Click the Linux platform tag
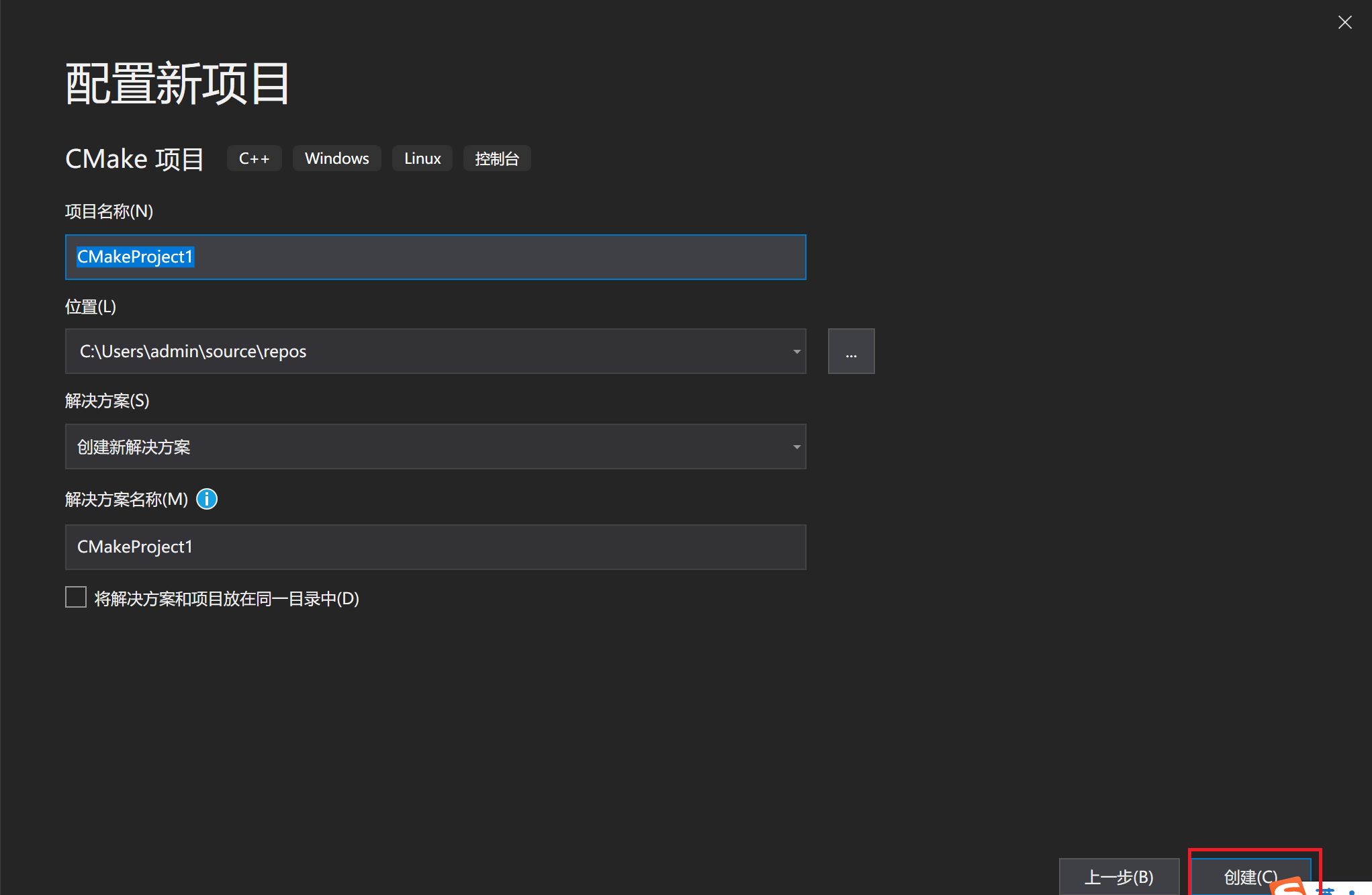 click(422, 158)
